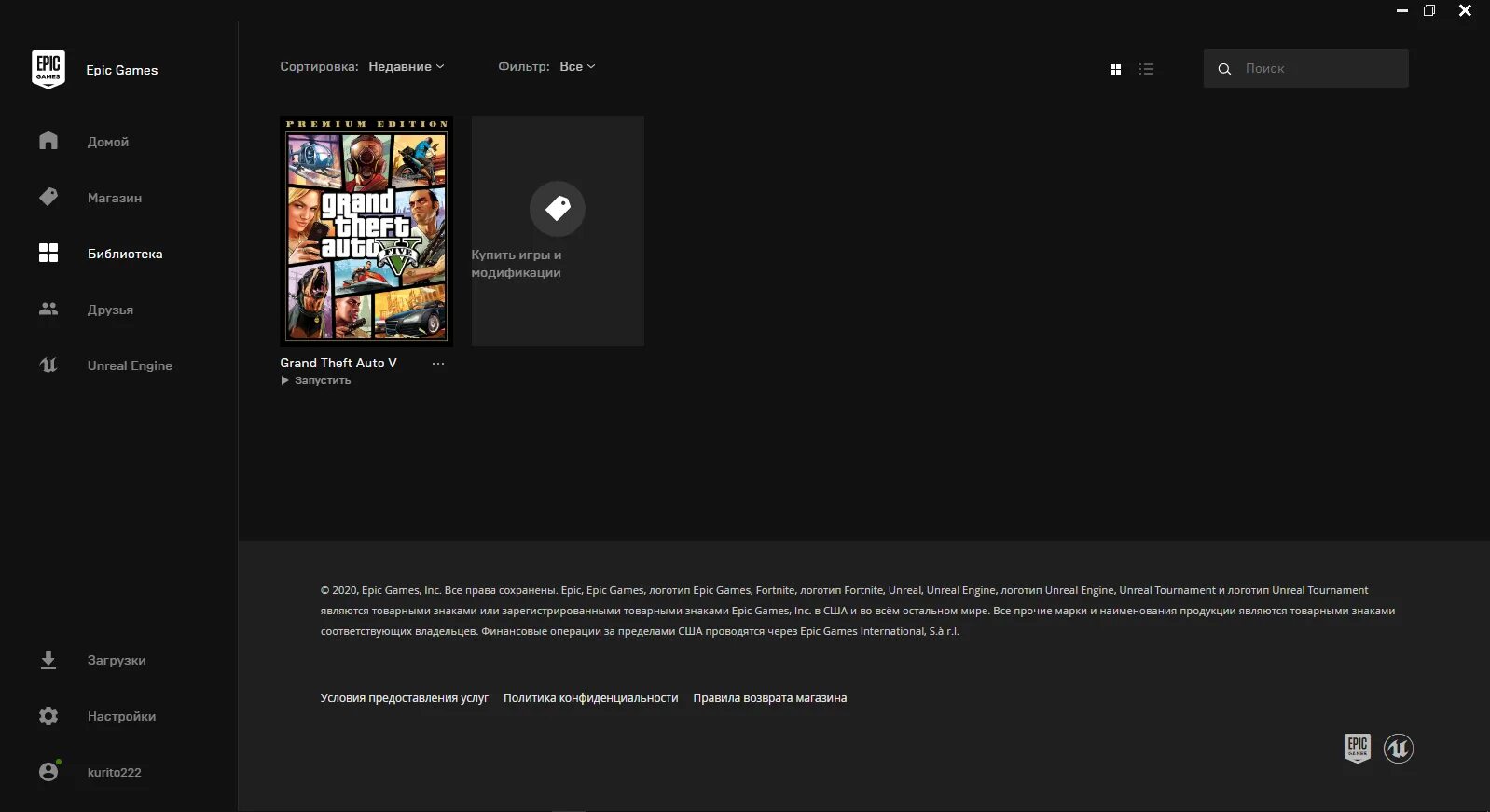Open Загрузки in the sidebar
Viewport: 1490px width, 812px height.
point(118,660)
